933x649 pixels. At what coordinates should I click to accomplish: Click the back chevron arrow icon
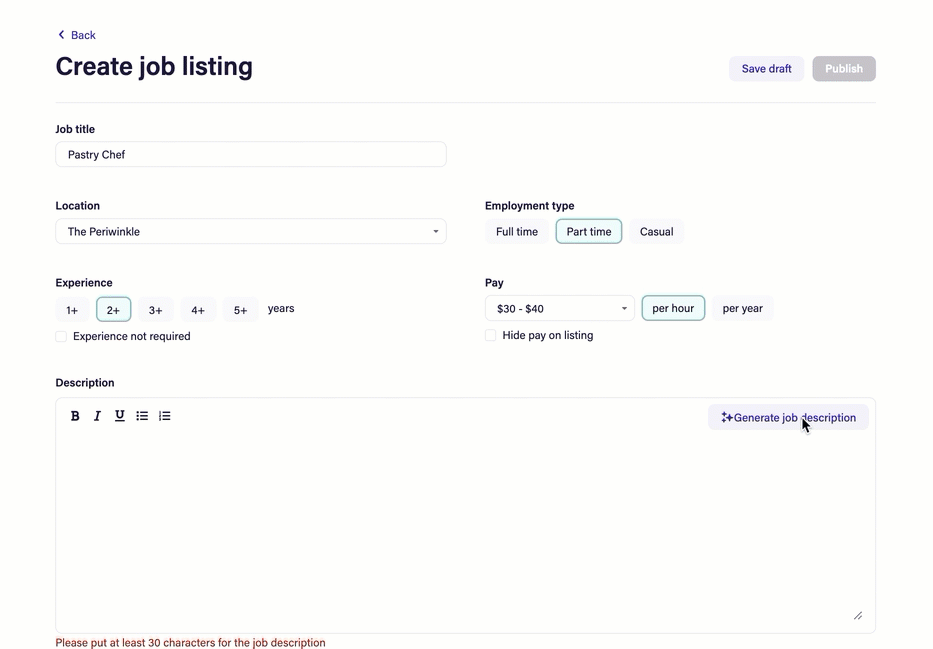point(61,34)
